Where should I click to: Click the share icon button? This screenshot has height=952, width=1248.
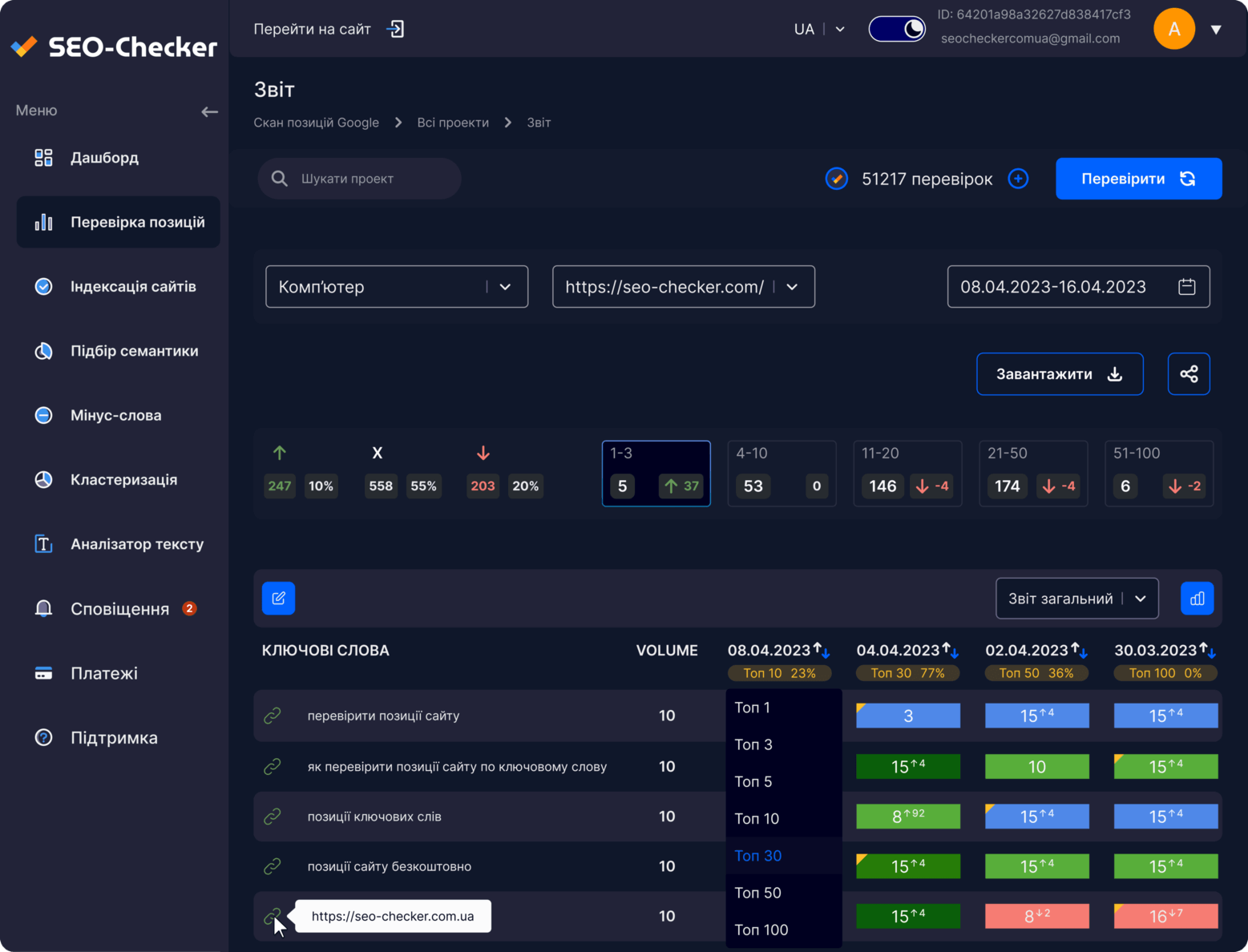point(1189,374)
